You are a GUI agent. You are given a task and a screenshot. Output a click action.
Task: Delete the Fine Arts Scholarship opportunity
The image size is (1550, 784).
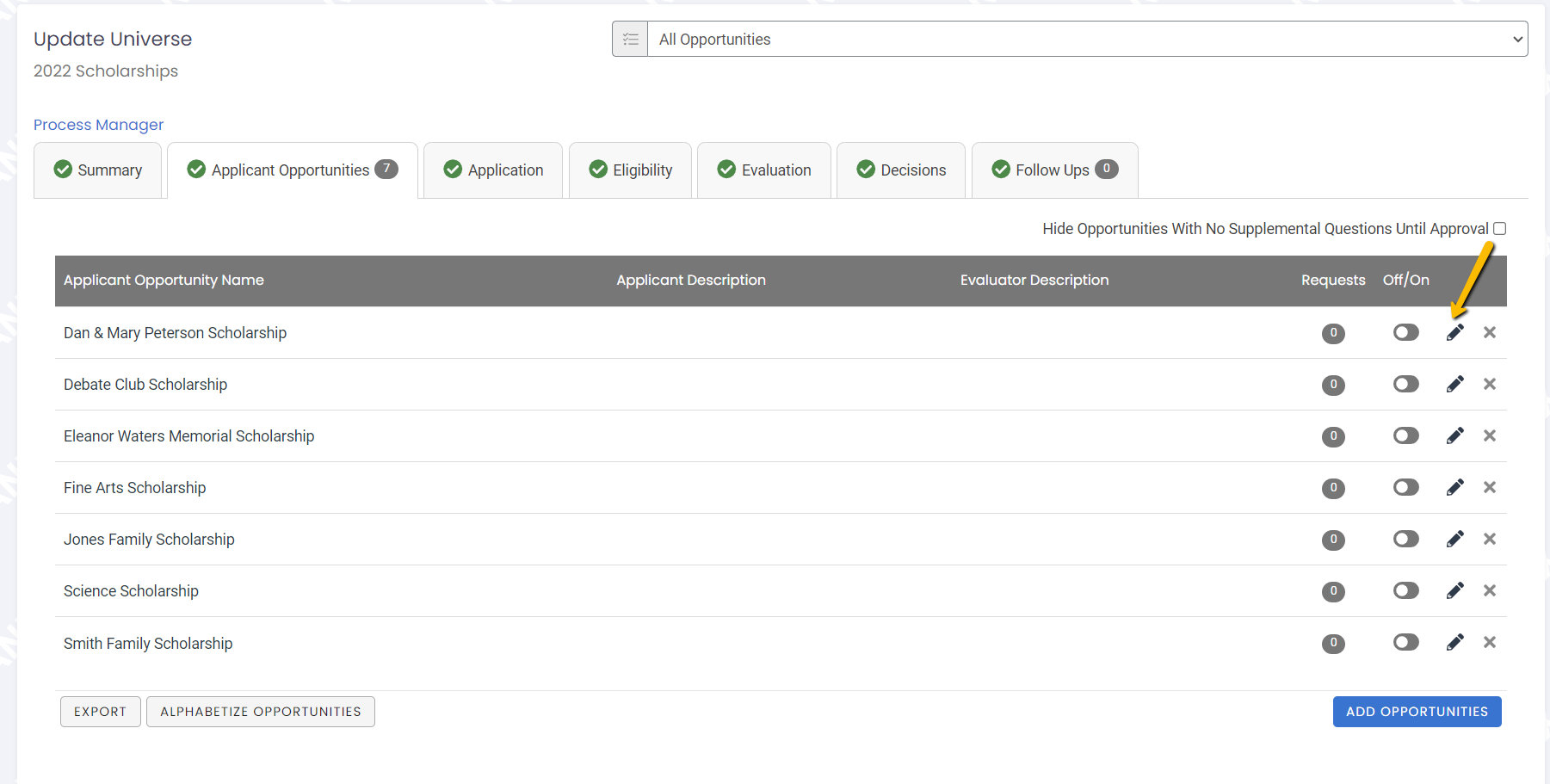point(1490,487)
